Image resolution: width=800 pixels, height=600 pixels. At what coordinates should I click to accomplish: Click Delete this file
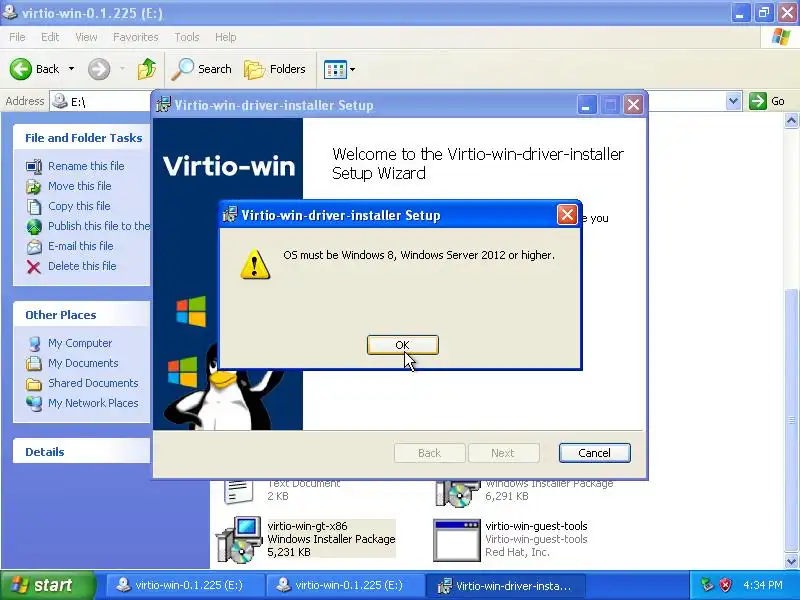82,266
